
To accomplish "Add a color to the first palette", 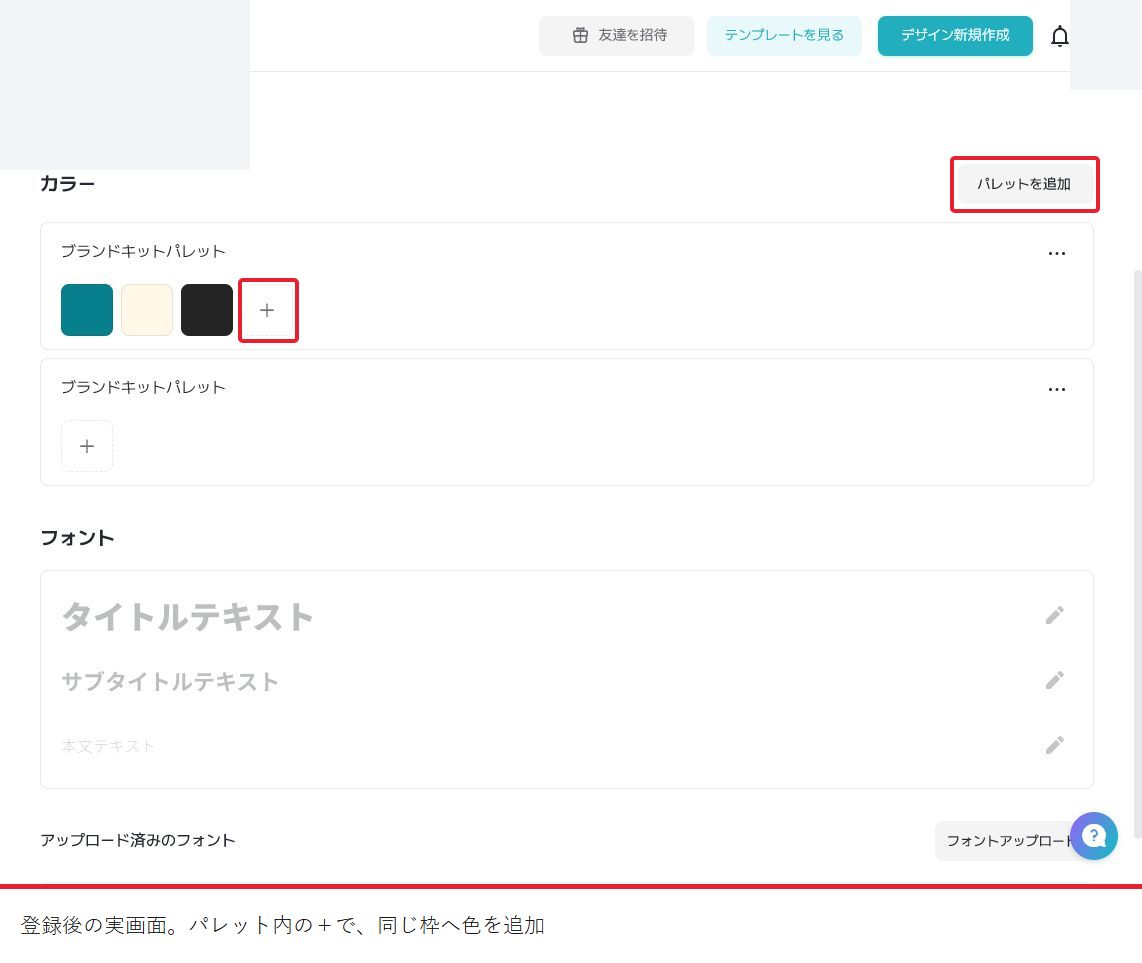I will [x=267, y=310].
